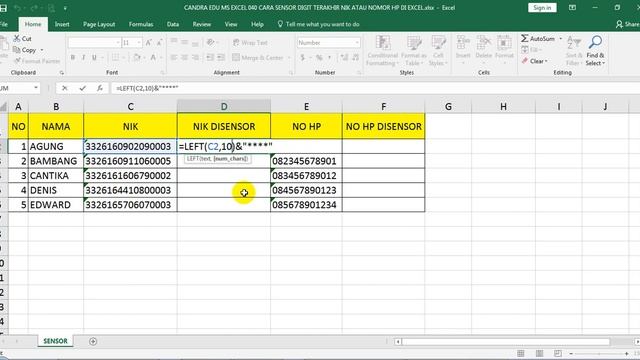Toggle Wrap Text
This screenshot has height=360, width=640.
click(250, 42)
